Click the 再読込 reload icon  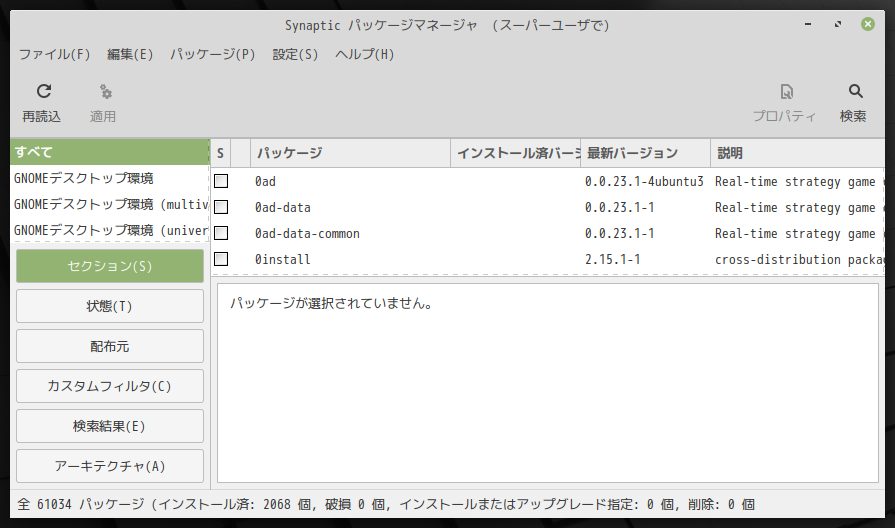point(44,91)
